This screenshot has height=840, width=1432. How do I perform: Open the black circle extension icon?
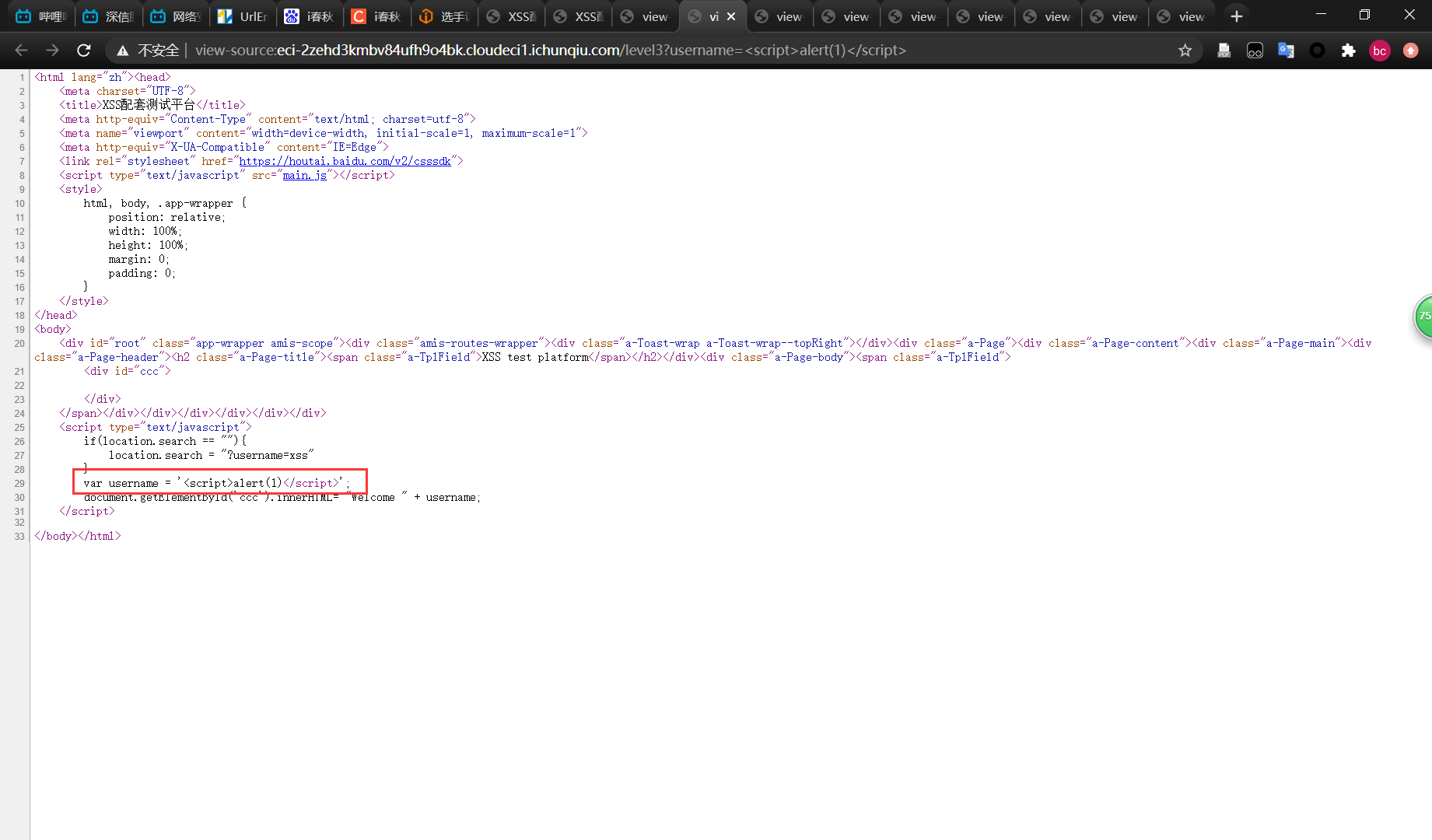click(x=1317, y=51)
